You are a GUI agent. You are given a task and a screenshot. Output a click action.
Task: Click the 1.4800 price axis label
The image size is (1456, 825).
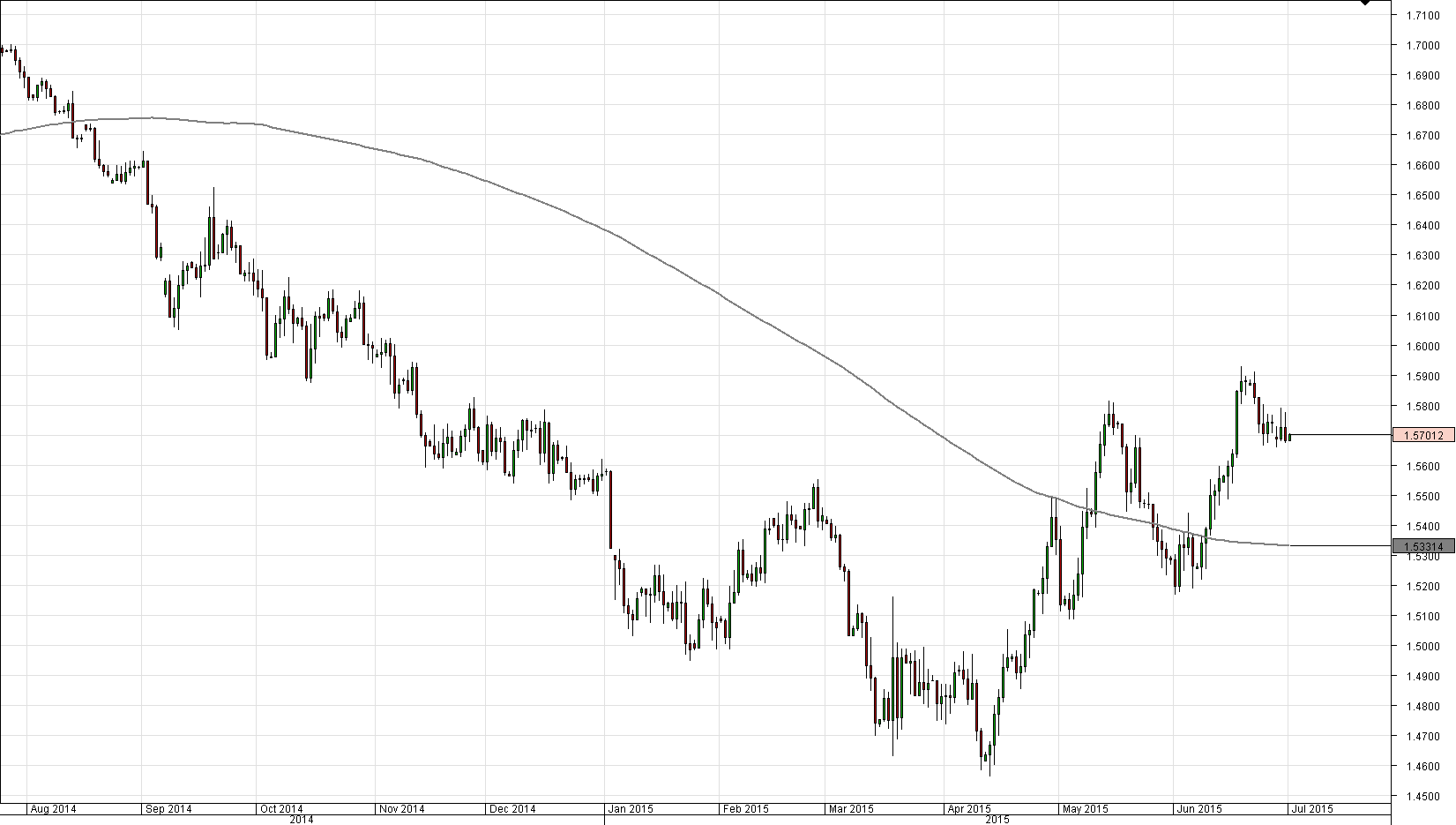pyautogui.click(x=1424, y=706)
